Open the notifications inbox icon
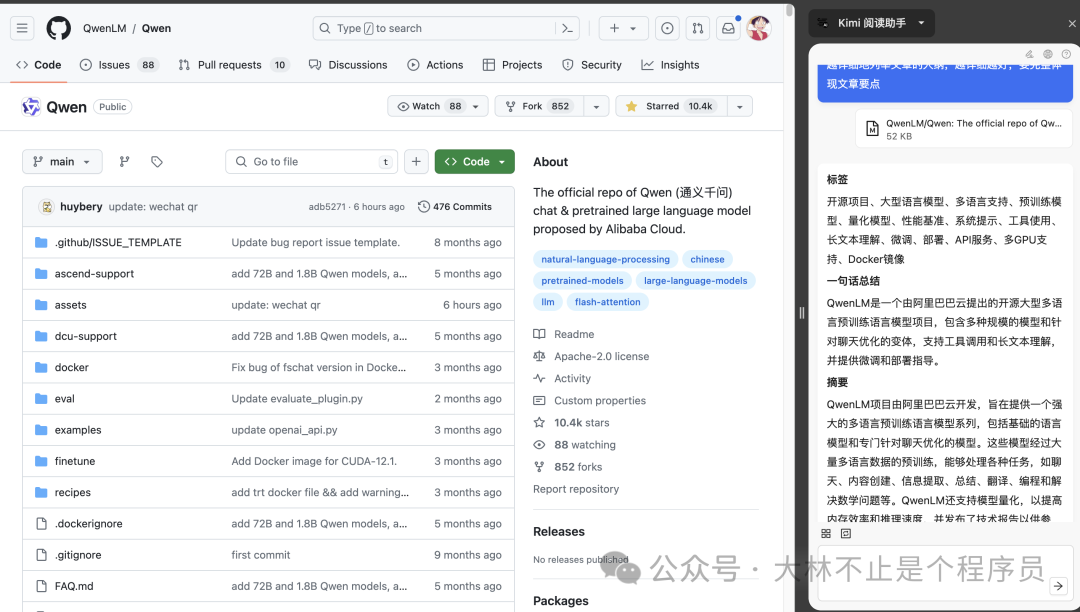 [728, 28]
